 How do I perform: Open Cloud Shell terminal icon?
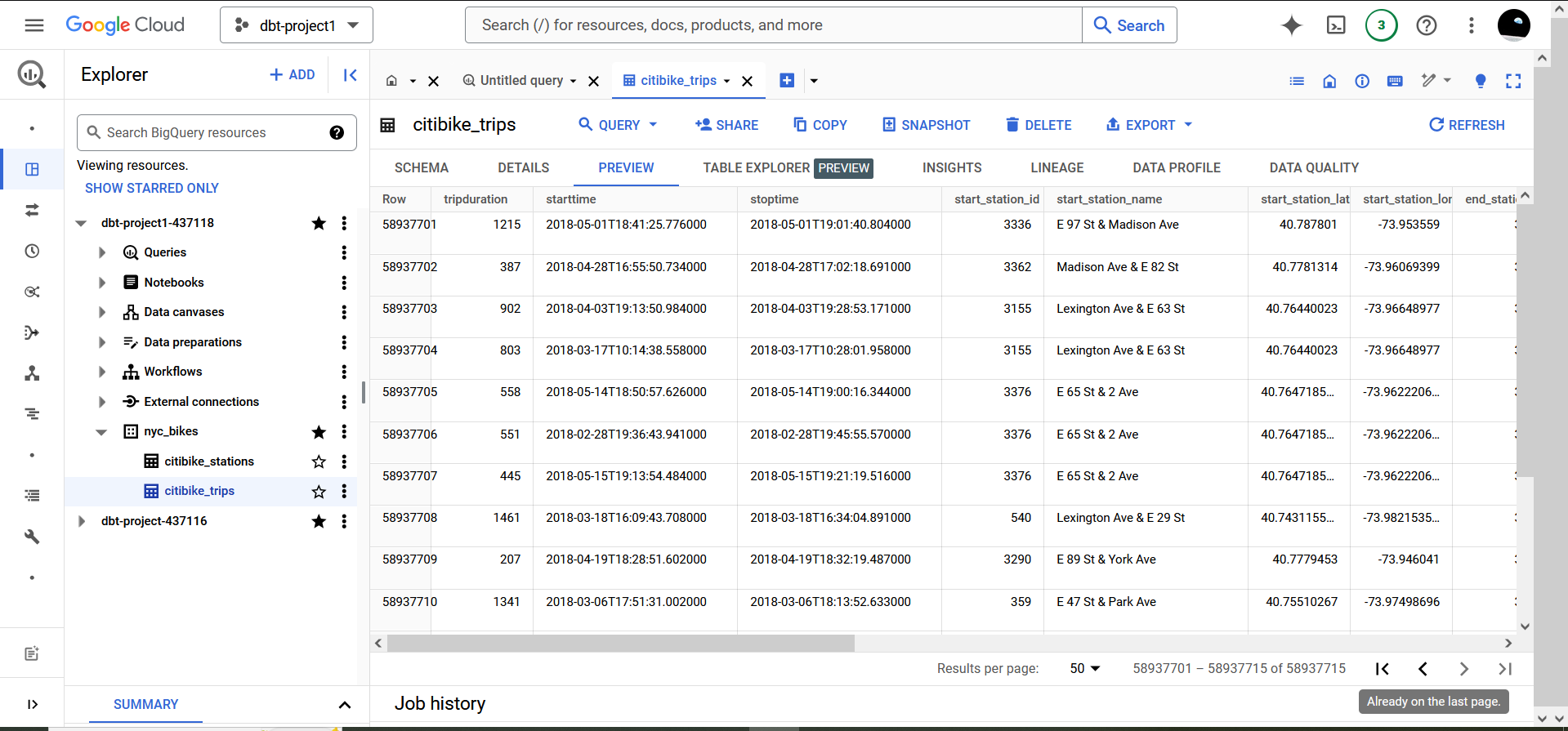coord(1336,25)
